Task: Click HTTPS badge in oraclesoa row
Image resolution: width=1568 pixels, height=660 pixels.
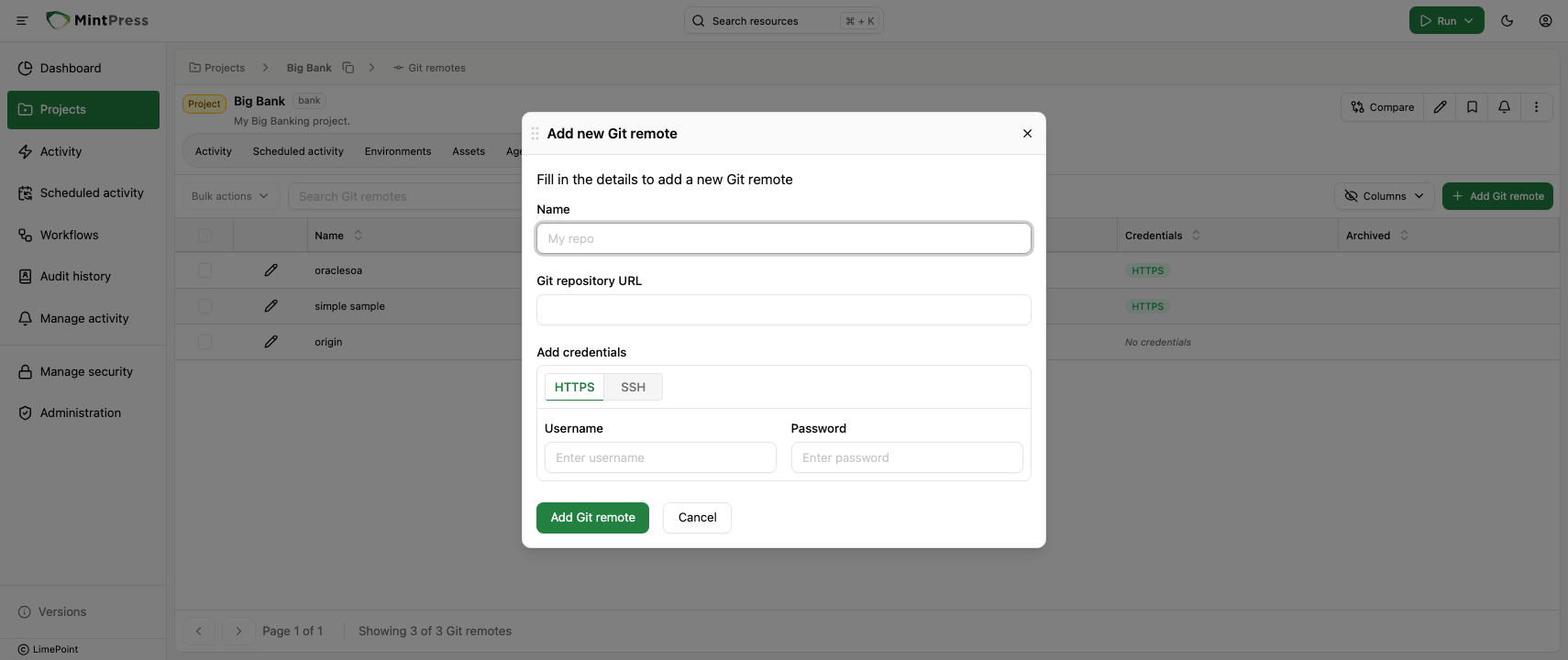Action: tap(1147, 270)
